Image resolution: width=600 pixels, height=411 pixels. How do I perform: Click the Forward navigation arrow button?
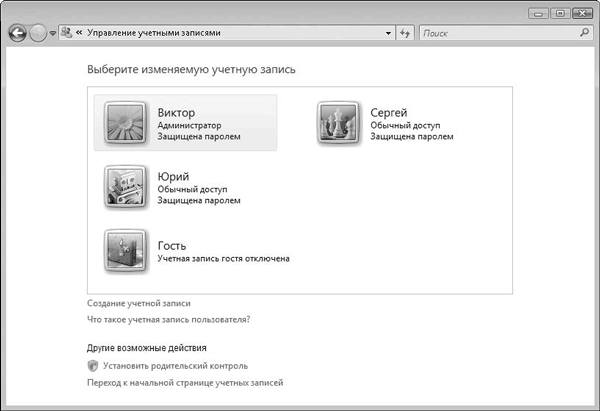click(x=39, y=33)
